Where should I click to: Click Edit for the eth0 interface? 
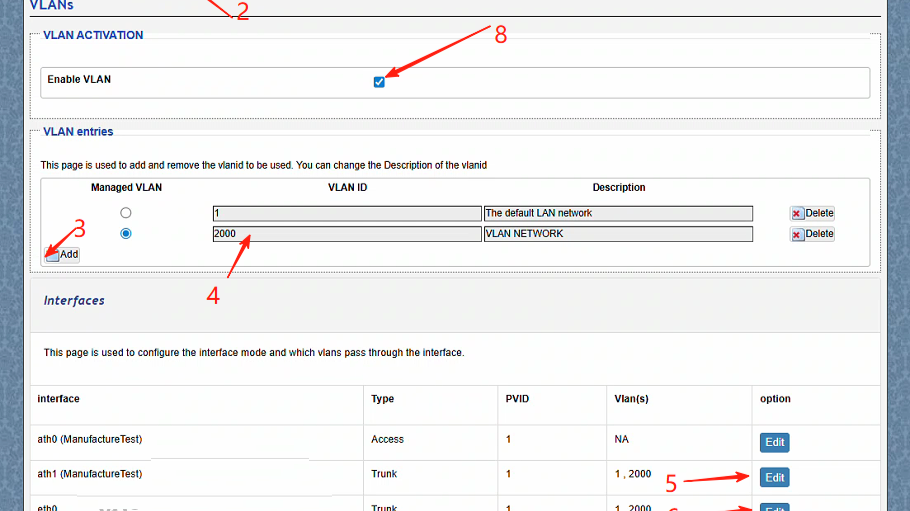point(774,507)
